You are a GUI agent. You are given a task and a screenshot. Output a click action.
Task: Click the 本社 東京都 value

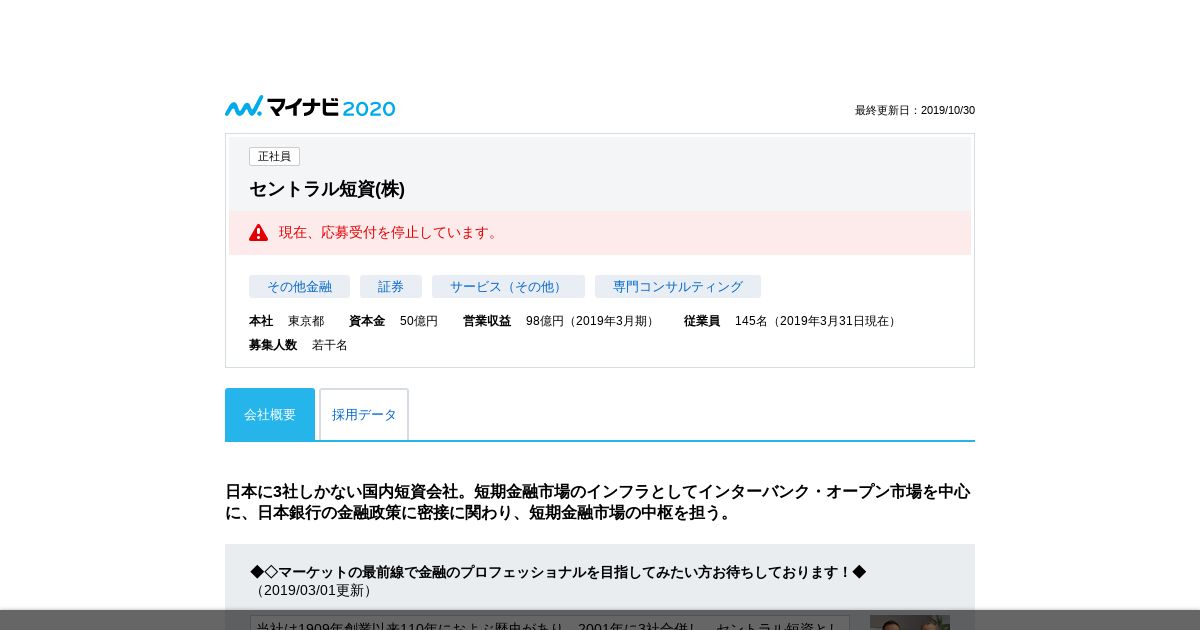306,321
